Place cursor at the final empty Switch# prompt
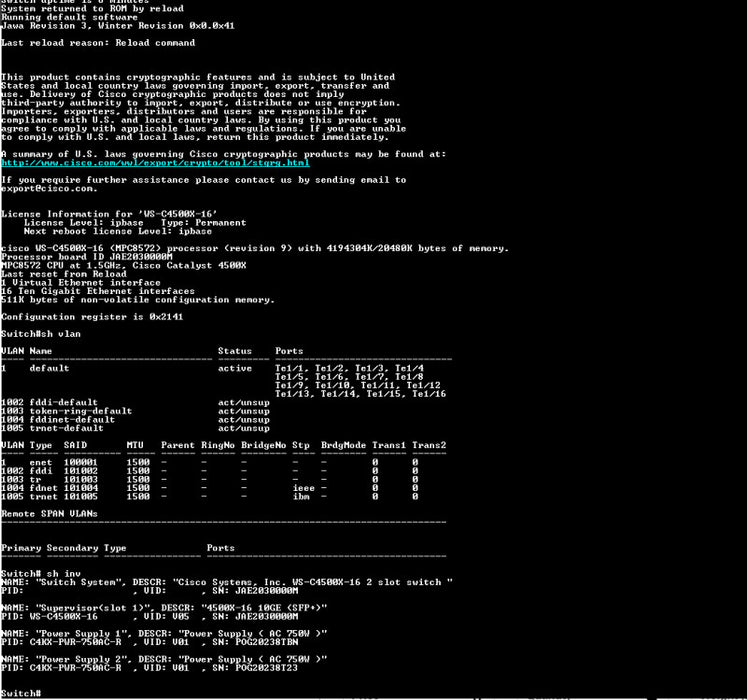 pos(21,693)
